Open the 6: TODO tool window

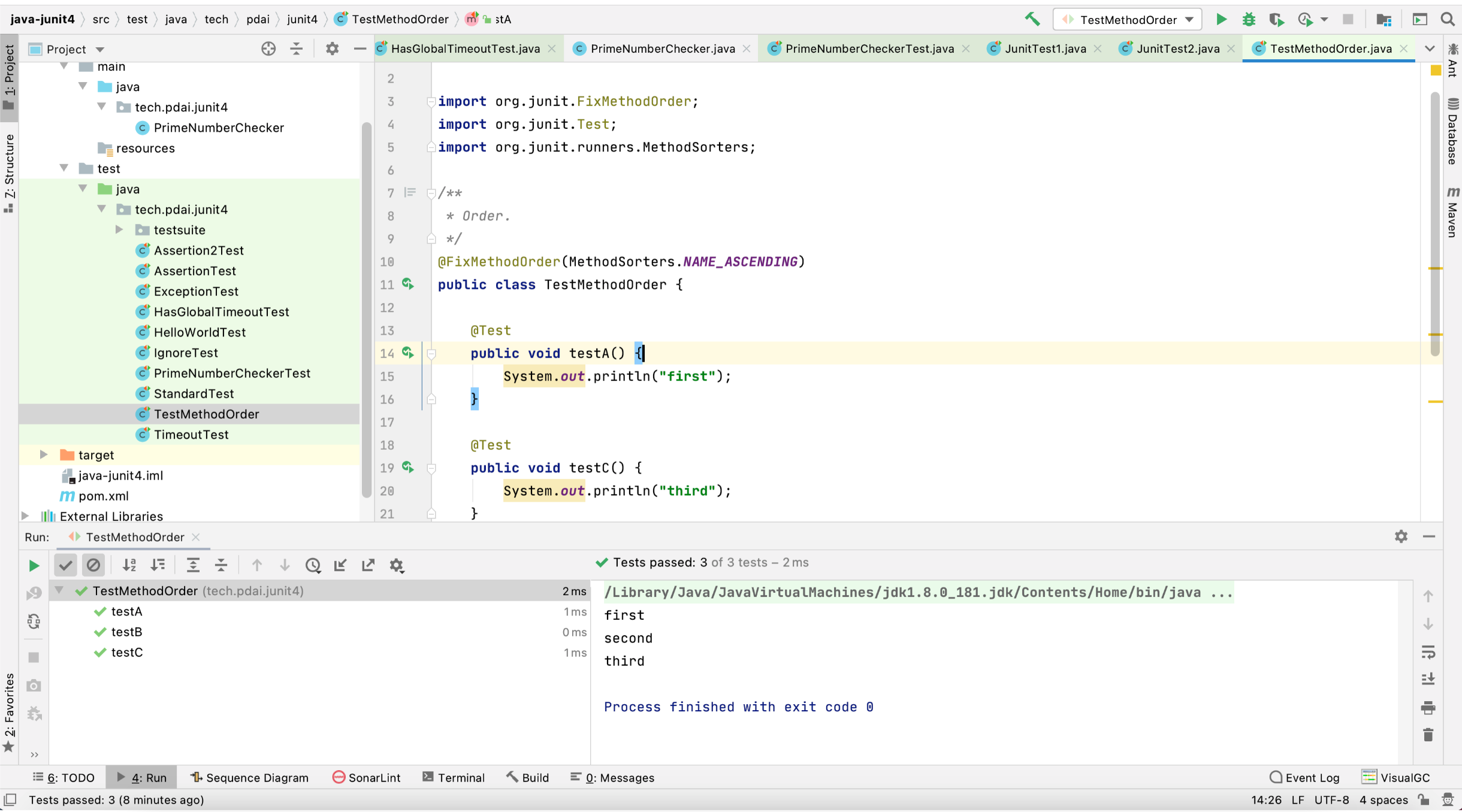tap(64, 777)
